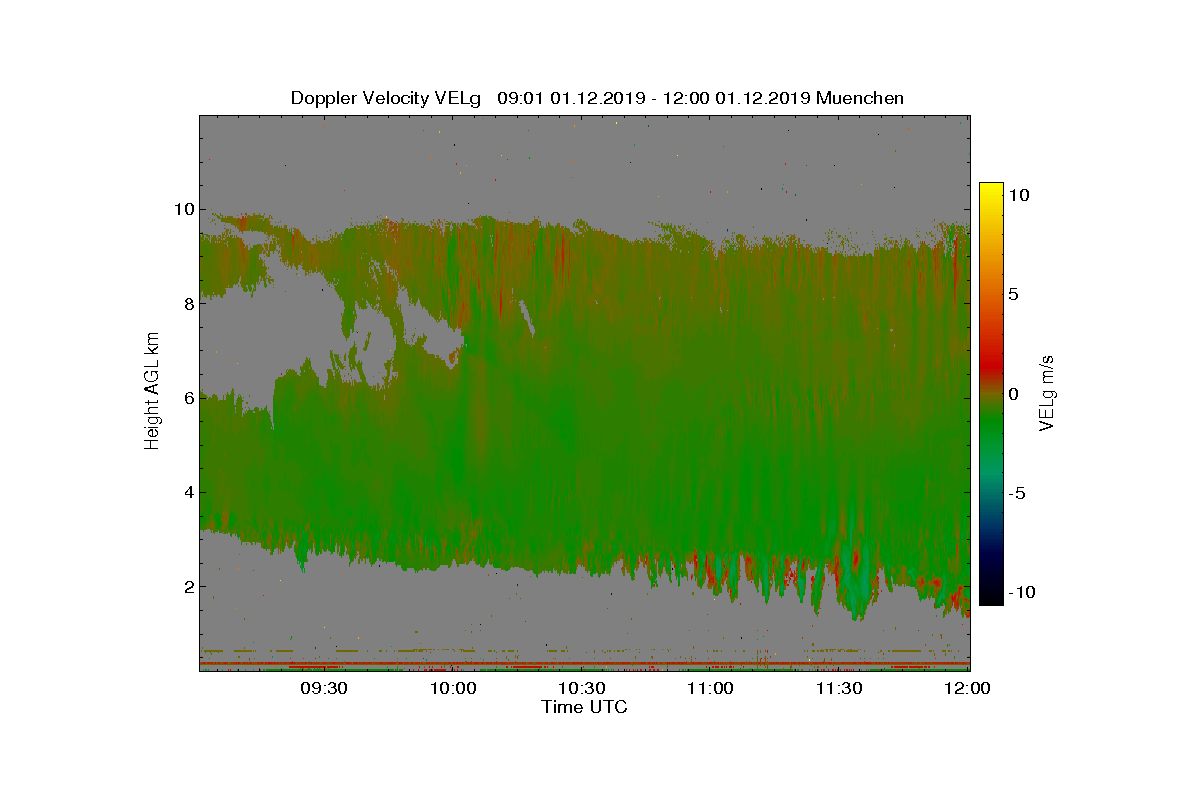
Task: Click the height axis tick label "2"
Action: 187,586
